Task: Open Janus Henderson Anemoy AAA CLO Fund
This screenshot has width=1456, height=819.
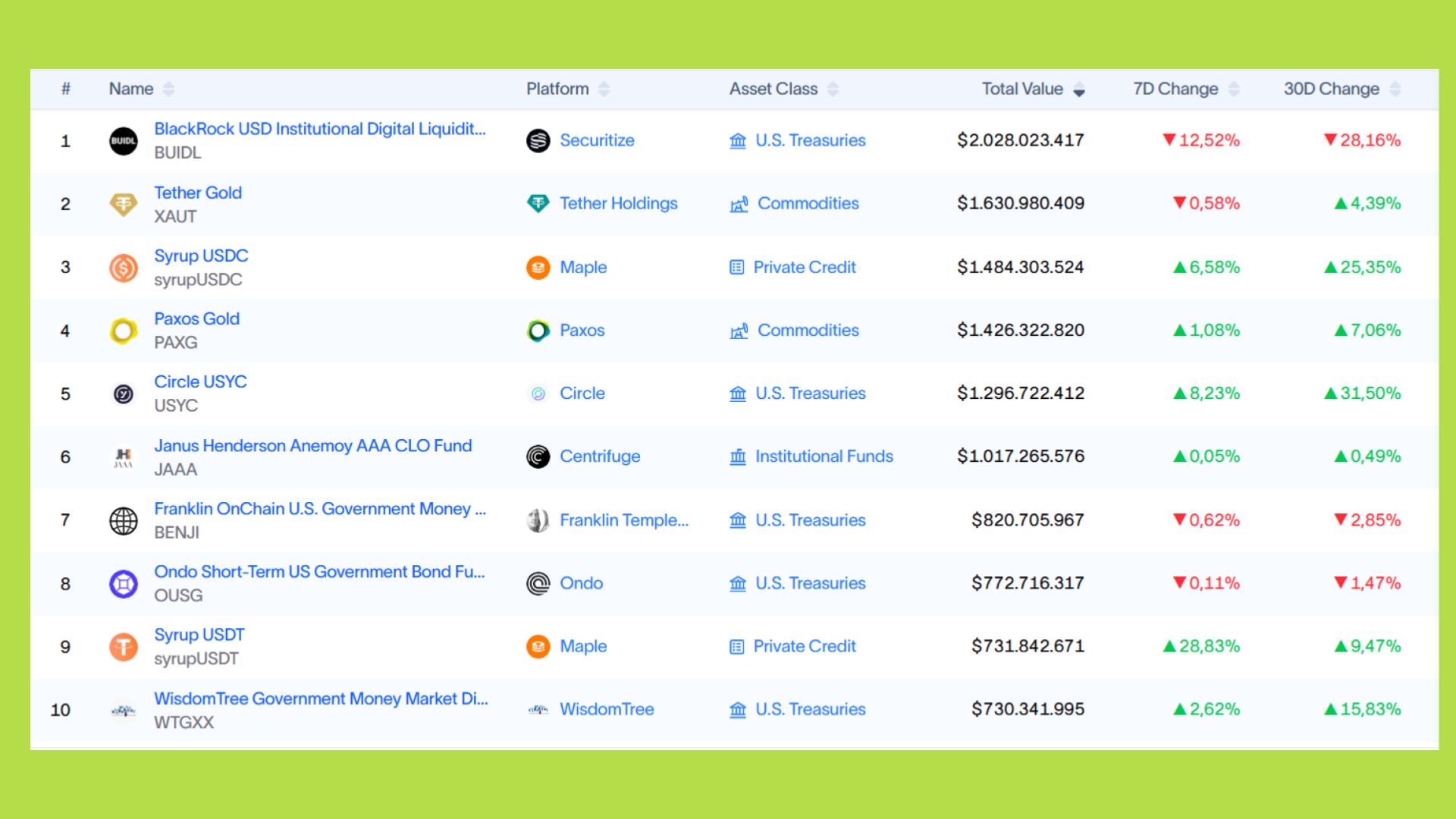Action: (x=312, y=446)
